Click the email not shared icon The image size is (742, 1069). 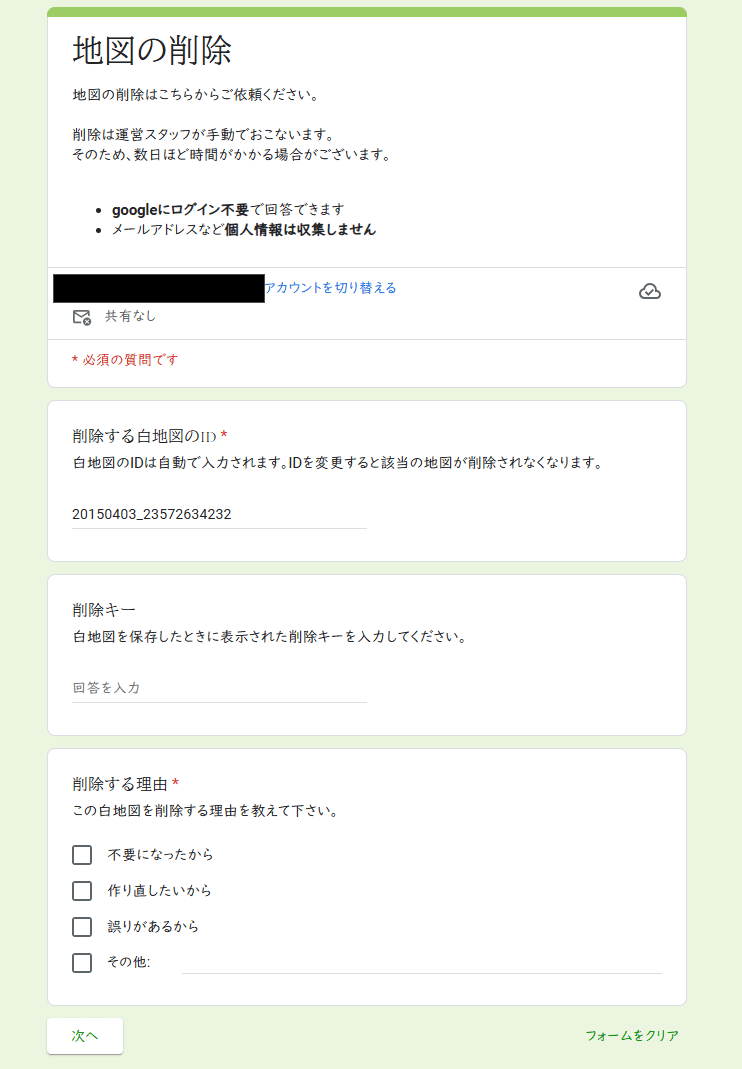click(82, 317)
